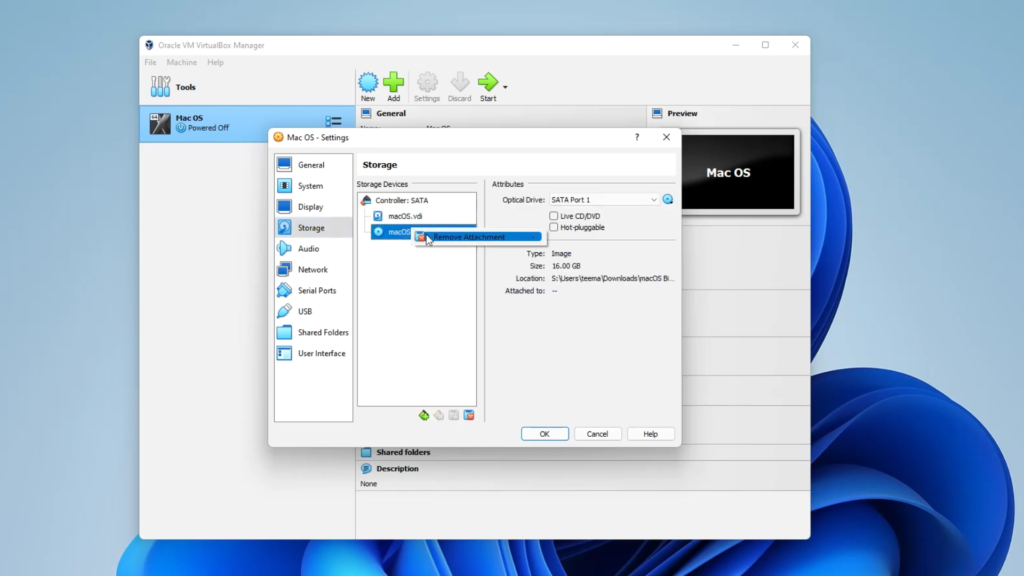Click the Powered Off status text
This screenshot has width=1024, height=576.
click(x=208, y=128)
